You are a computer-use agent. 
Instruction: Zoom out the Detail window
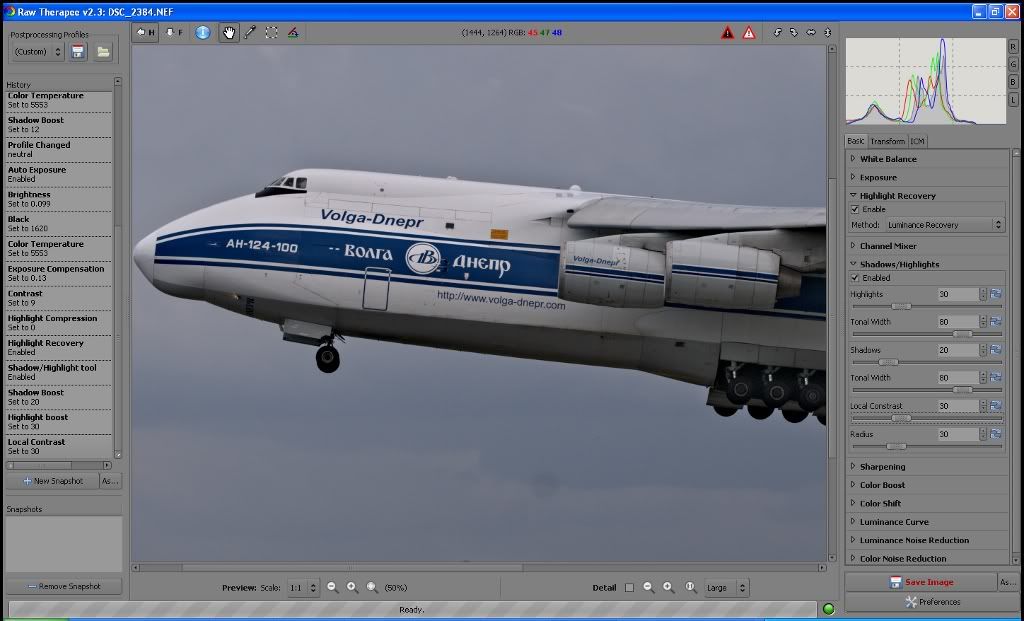[648, 587]
